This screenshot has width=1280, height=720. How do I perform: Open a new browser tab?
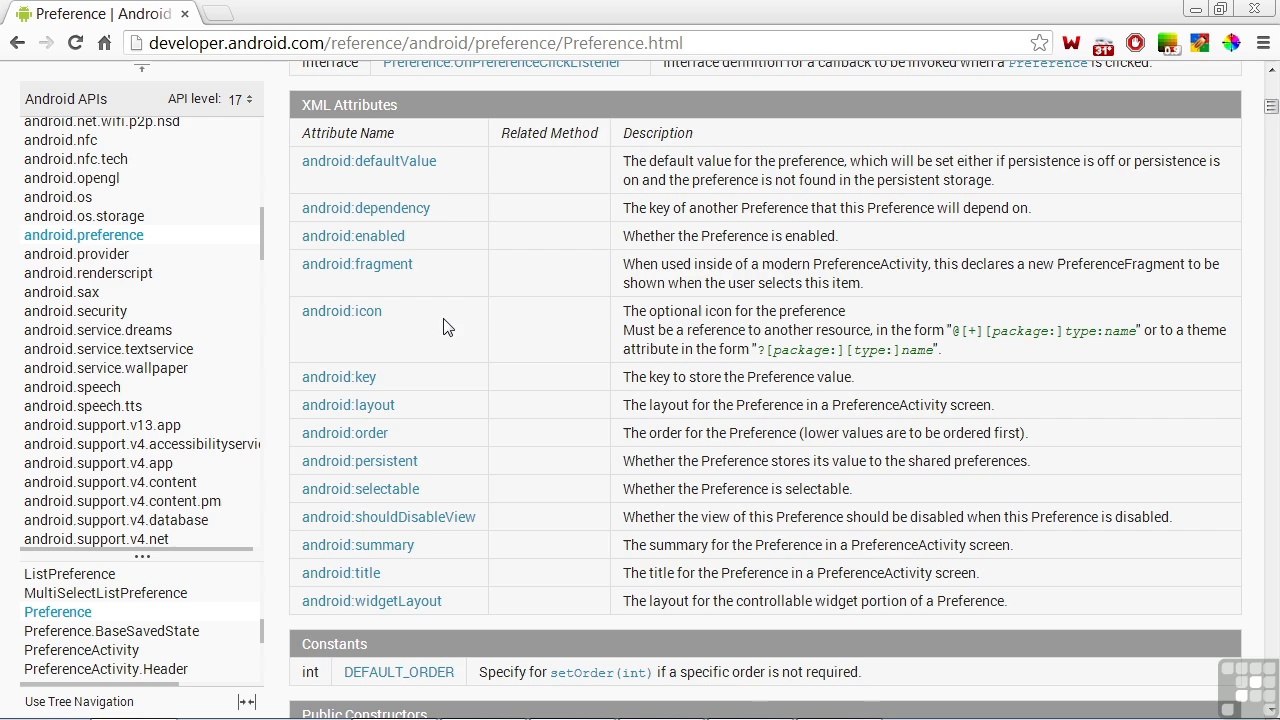click(218, 13)
